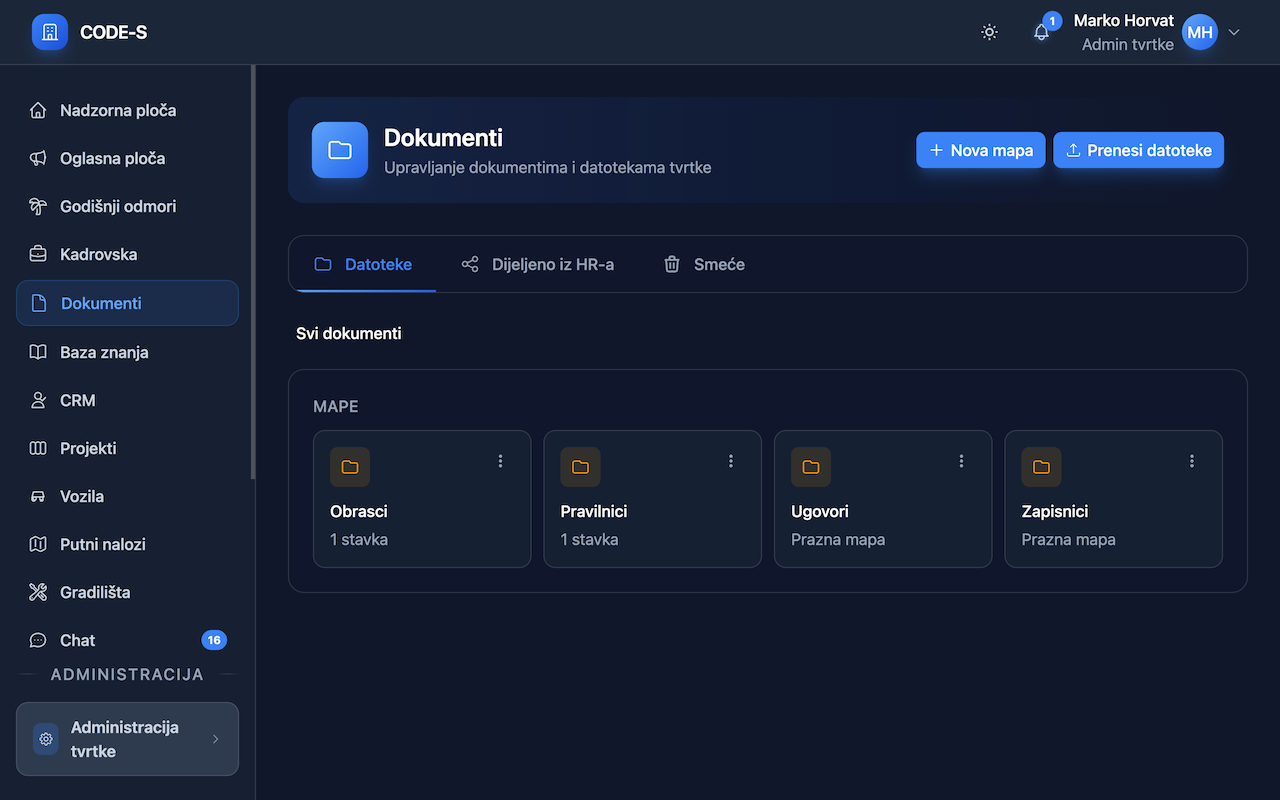1280x800 pixels.
Task: Open options menu for Obrasci folder
Action: [x=501, y=461]
